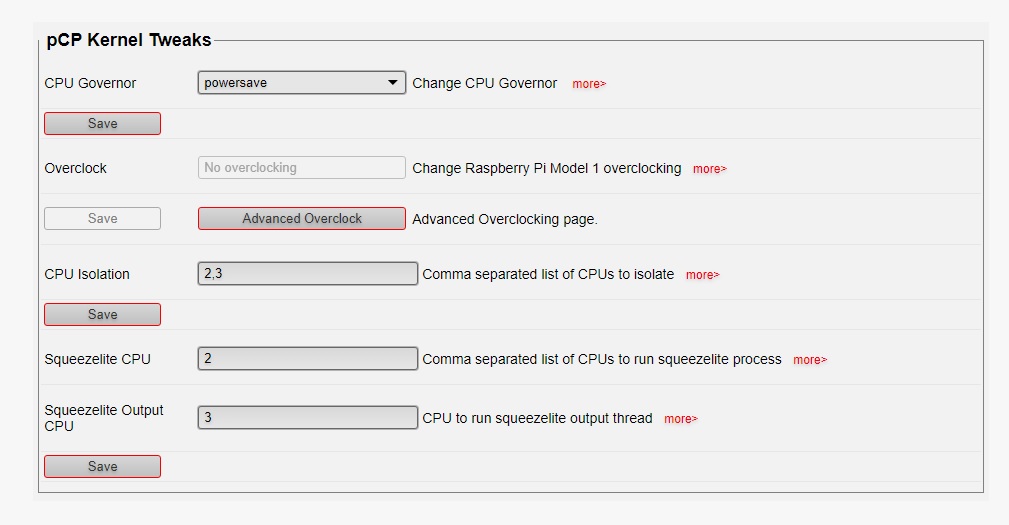1009x525 pixels.
Task: Click the pCP Kernel Tweaks heading
Action: 129,40
